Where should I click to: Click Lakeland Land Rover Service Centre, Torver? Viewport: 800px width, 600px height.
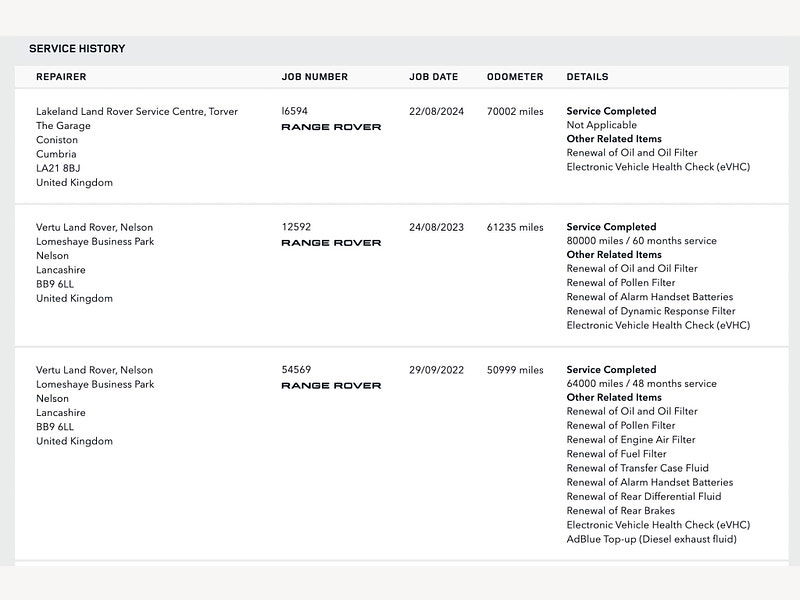pyautogui.click(x=137, y=112)
